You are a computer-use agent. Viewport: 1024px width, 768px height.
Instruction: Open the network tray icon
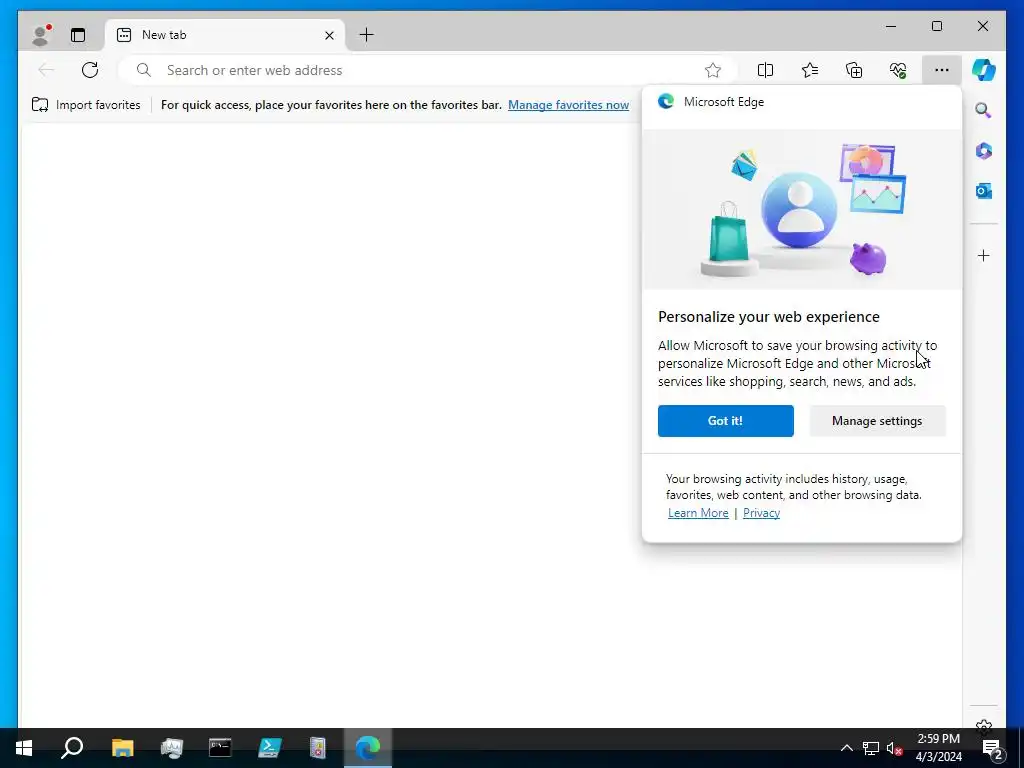click(x=871, y=748)
